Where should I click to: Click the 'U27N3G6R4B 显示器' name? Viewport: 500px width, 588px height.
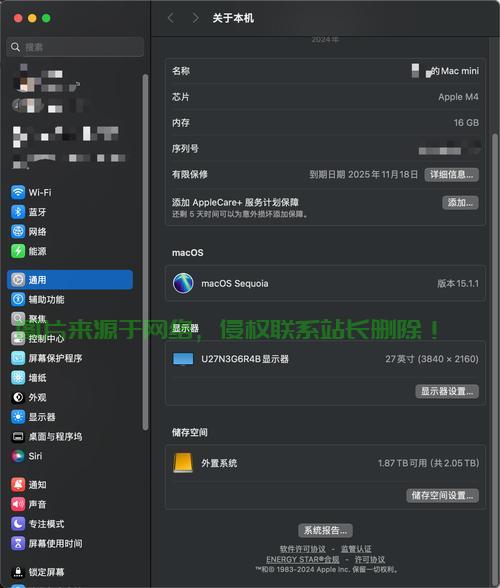tap(245, 359)
